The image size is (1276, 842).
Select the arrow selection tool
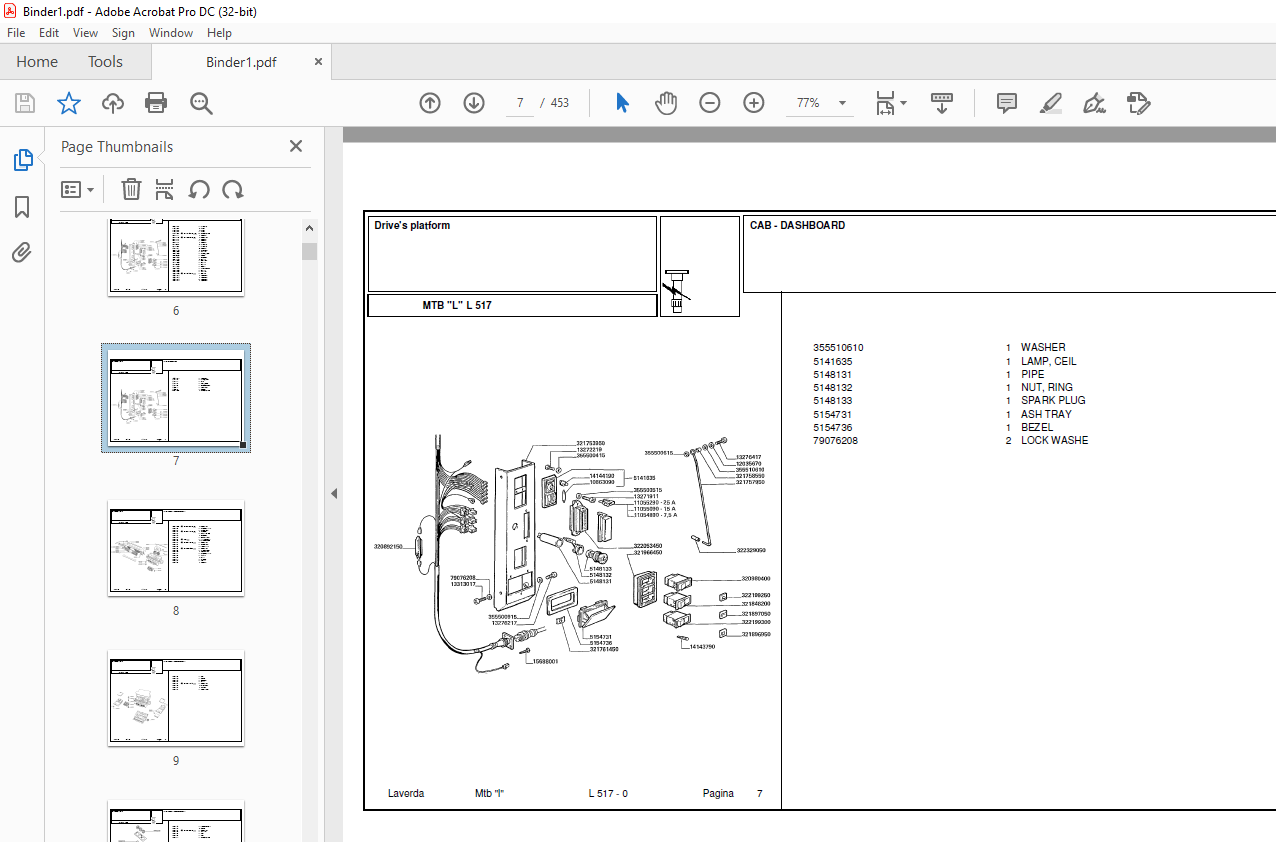[622, 103]
